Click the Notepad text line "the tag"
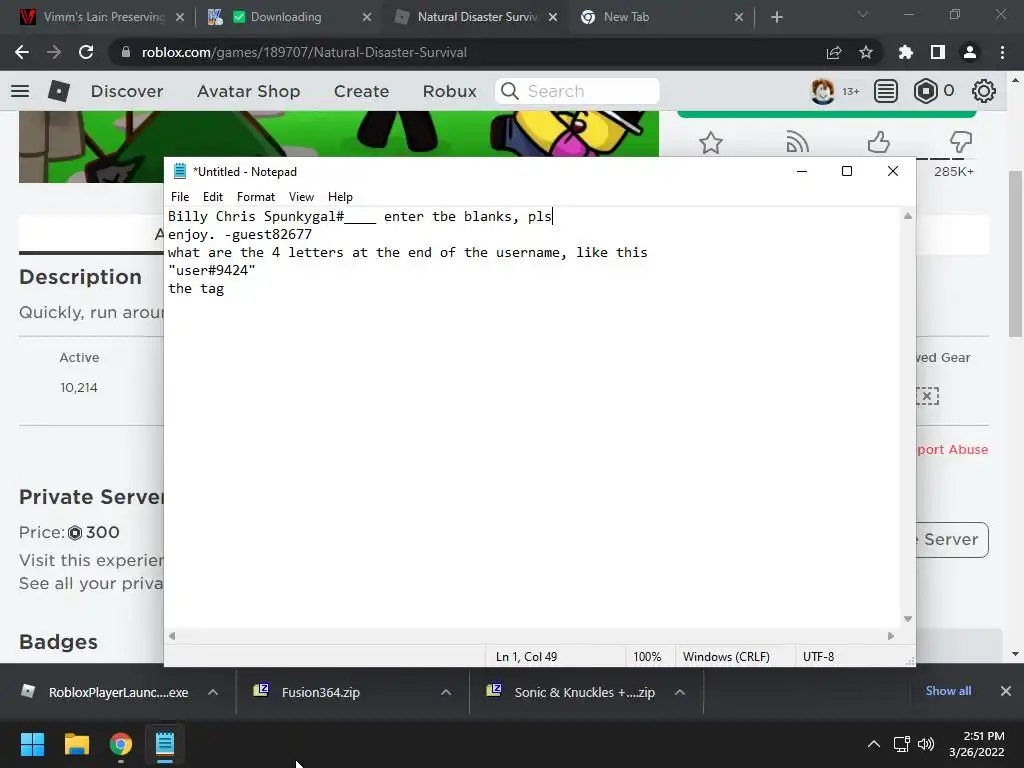Image resolution: width=1024 pixels, height=768 pixels. [196, 289]
